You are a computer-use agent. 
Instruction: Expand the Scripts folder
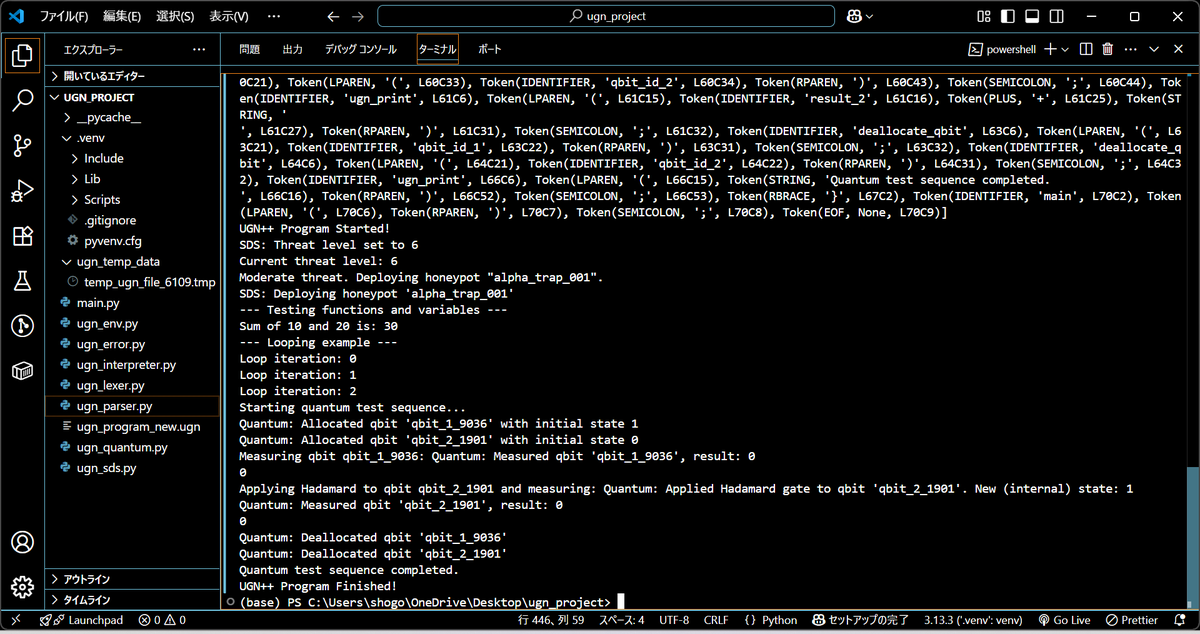coord(133,200)
